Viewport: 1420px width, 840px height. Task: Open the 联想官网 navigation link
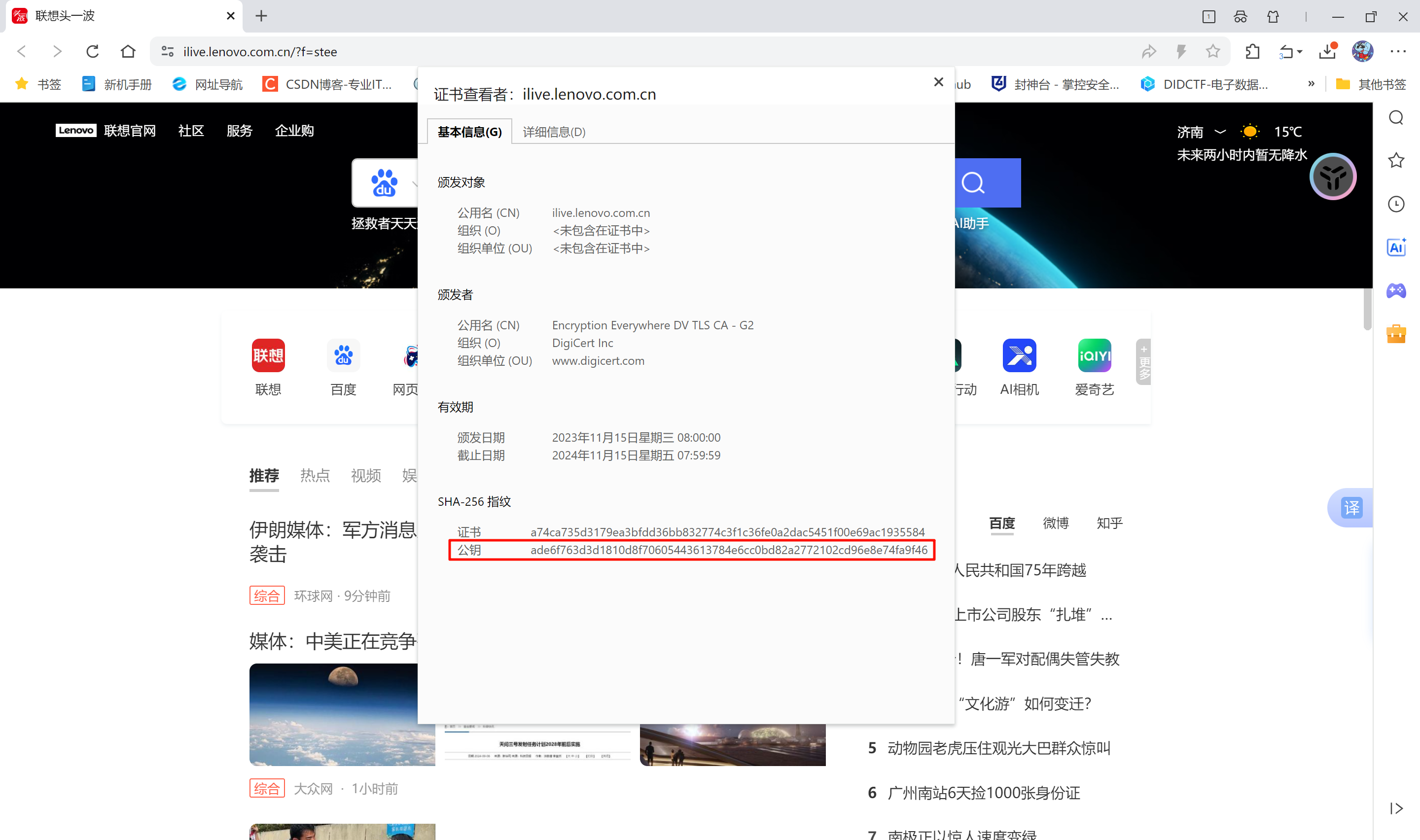(x=130, y=131)
